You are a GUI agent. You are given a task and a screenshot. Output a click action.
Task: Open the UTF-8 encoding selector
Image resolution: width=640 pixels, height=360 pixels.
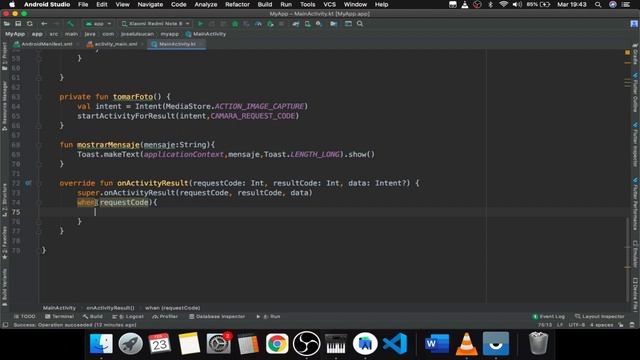pyautogui.click(x=577, y=325)
